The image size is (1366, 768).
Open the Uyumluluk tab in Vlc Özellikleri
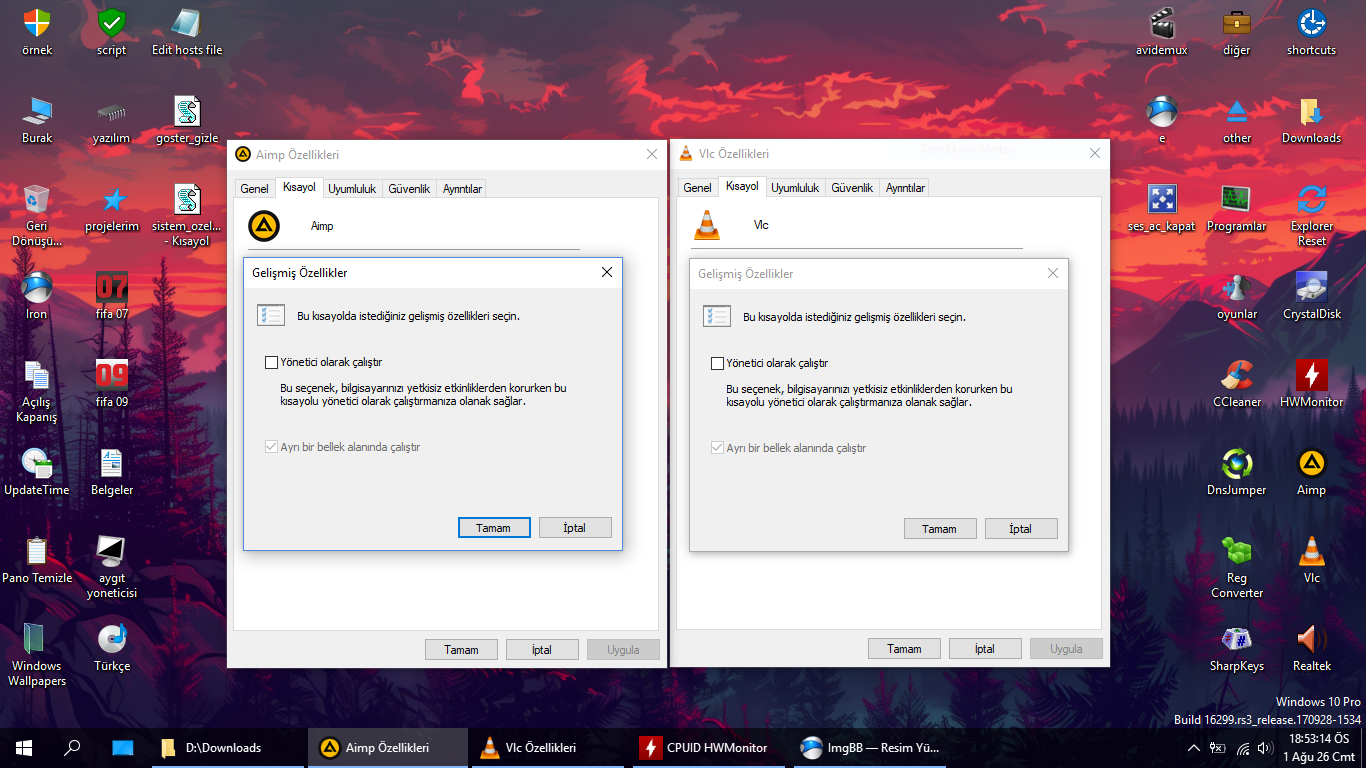point(795,188)
